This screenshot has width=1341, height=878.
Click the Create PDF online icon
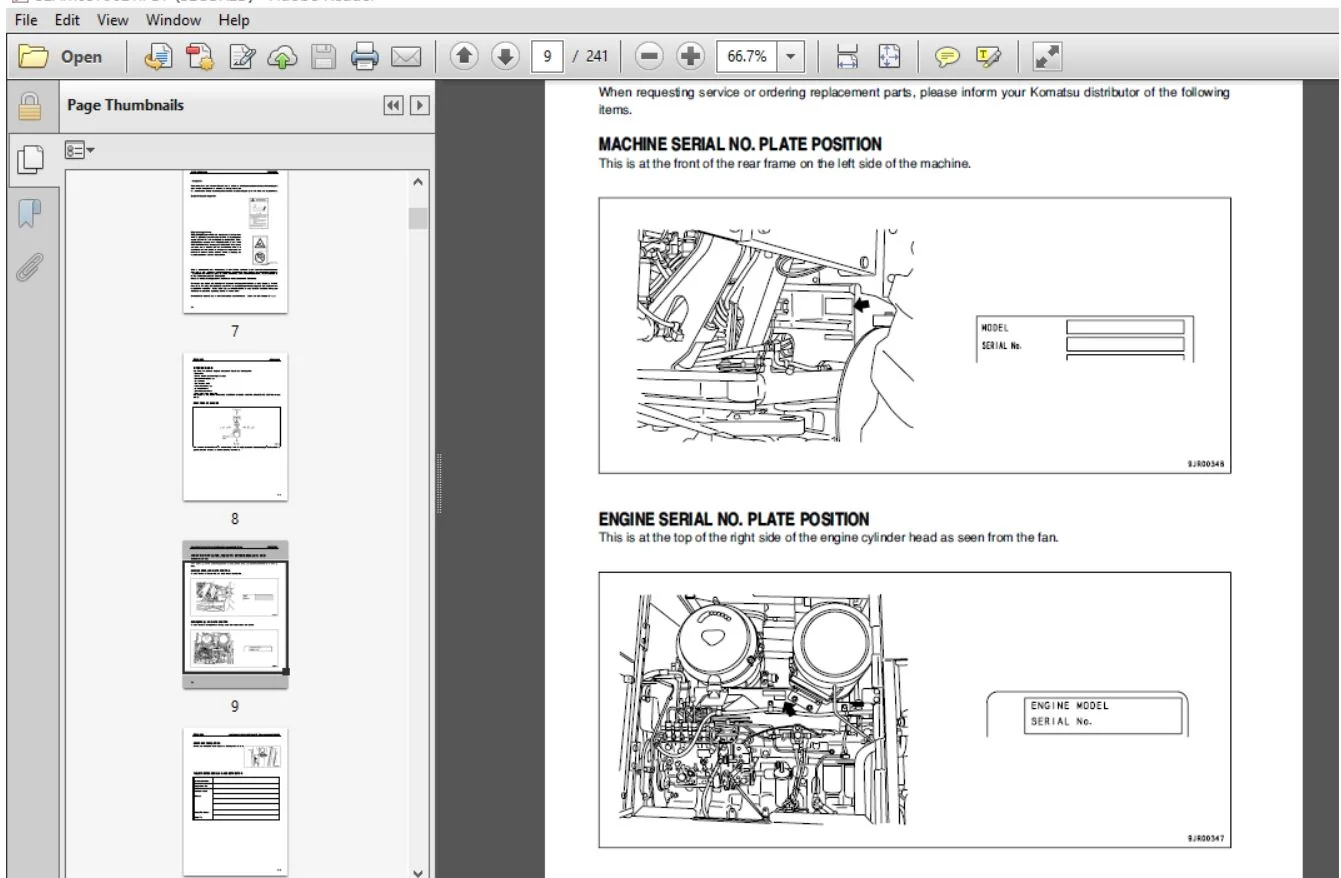158,57
